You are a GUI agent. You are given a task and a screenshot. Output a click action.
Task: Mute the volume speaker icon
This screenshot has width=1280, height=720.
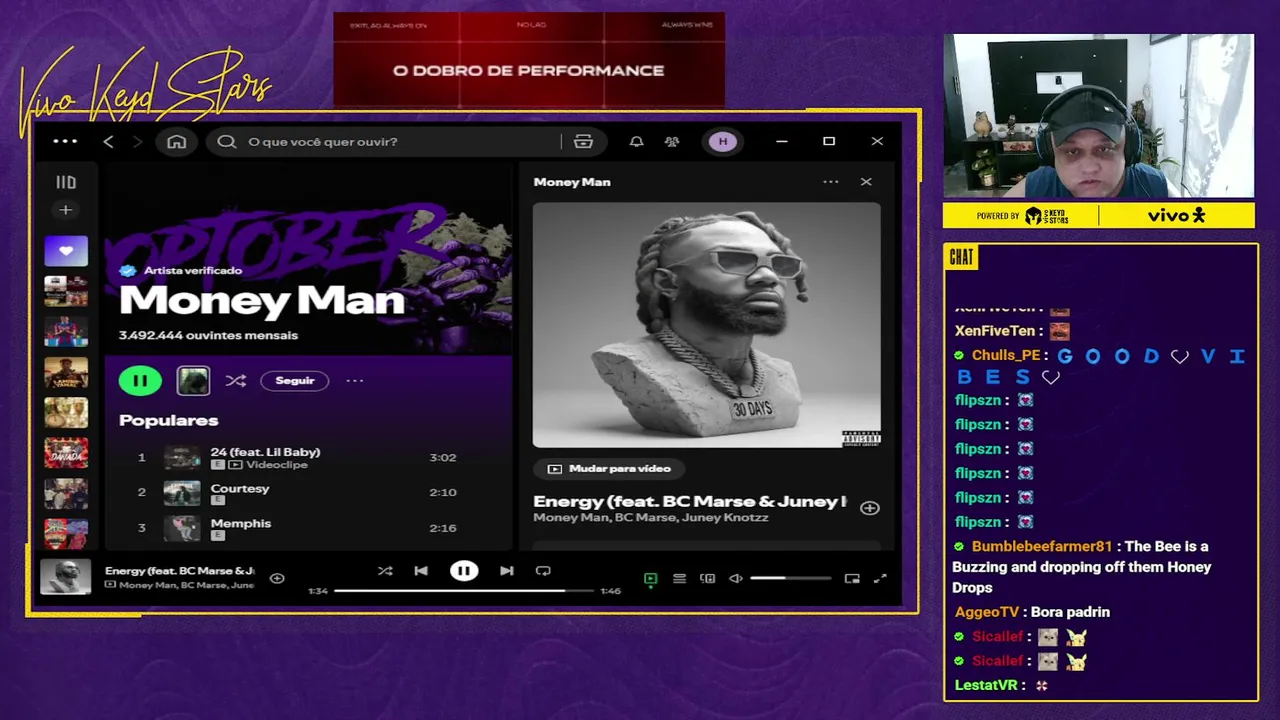[736, 578]
